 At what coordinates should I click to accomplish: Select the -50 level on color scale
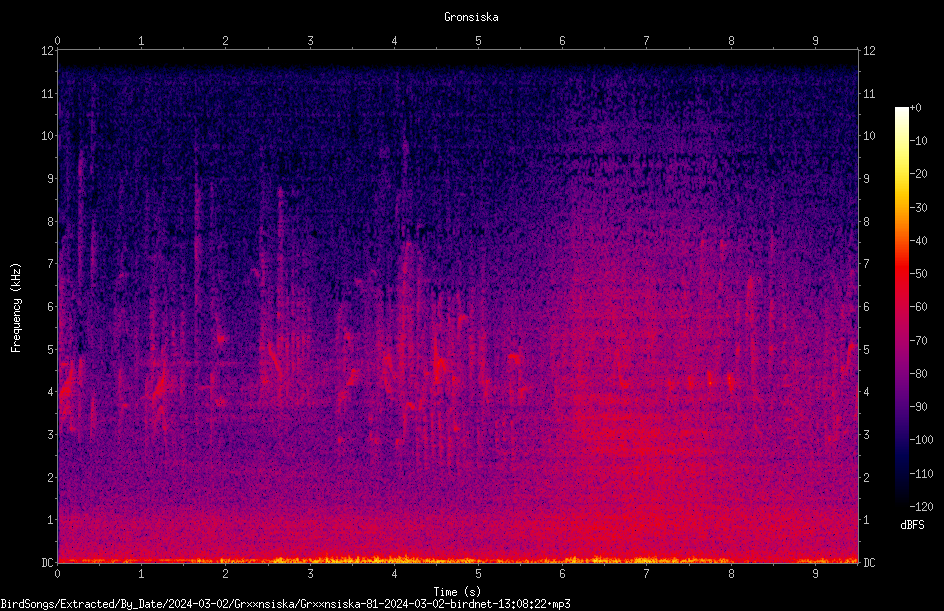click(x=918, y=273)
